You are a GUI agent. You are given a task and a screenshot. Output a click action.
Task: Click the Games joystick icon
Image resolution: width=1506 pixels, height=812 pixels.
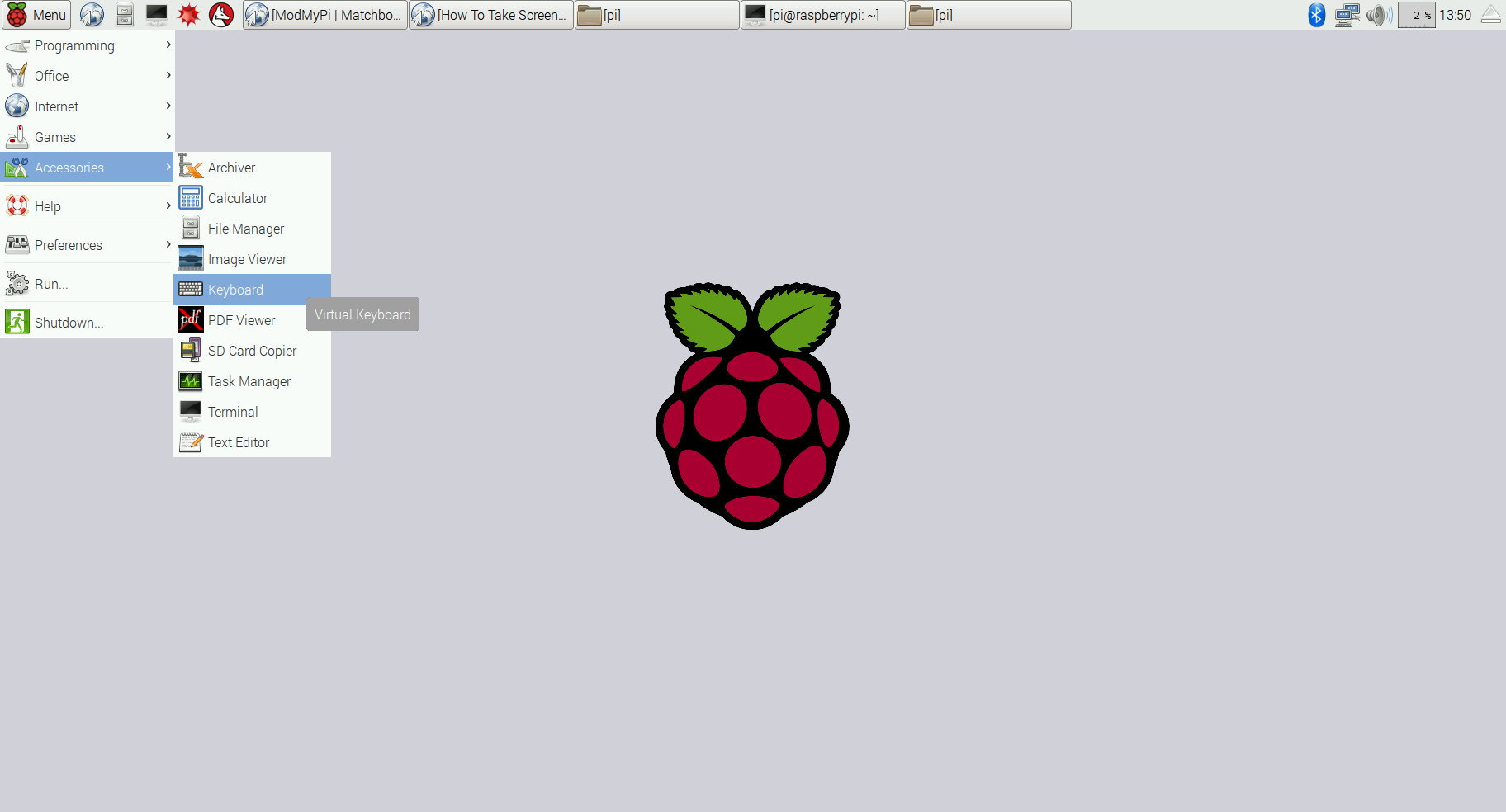(17, 137)
